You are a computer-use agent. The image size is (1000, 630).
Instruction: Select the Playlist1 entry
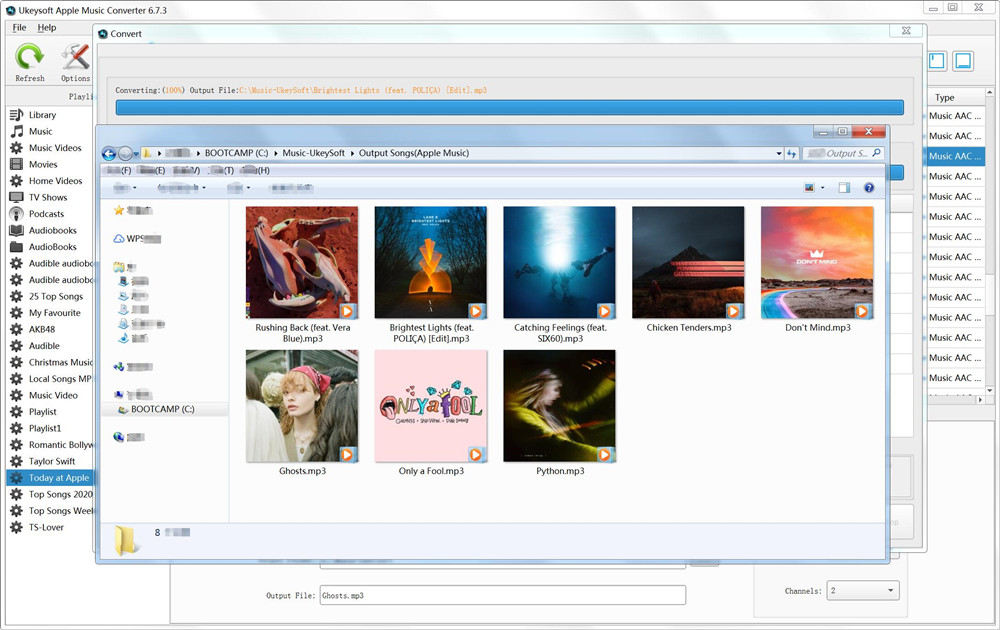pyautogui.click(x=45, y=429)
